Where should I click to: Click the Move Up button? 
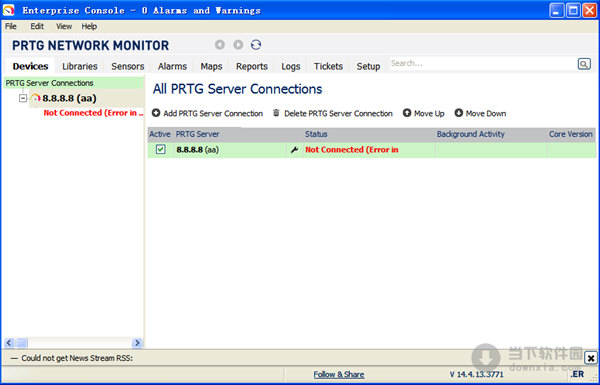click(424, 113)
